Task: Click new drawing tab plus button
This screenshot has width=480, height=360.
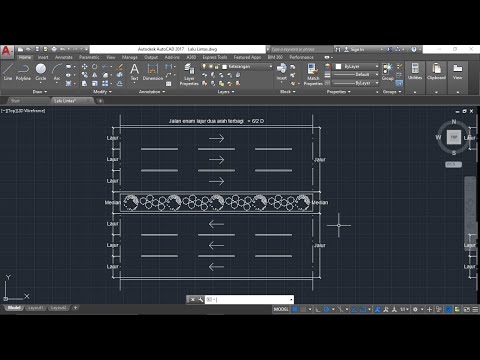Action: pyautogui.click(x=100, y=101)
